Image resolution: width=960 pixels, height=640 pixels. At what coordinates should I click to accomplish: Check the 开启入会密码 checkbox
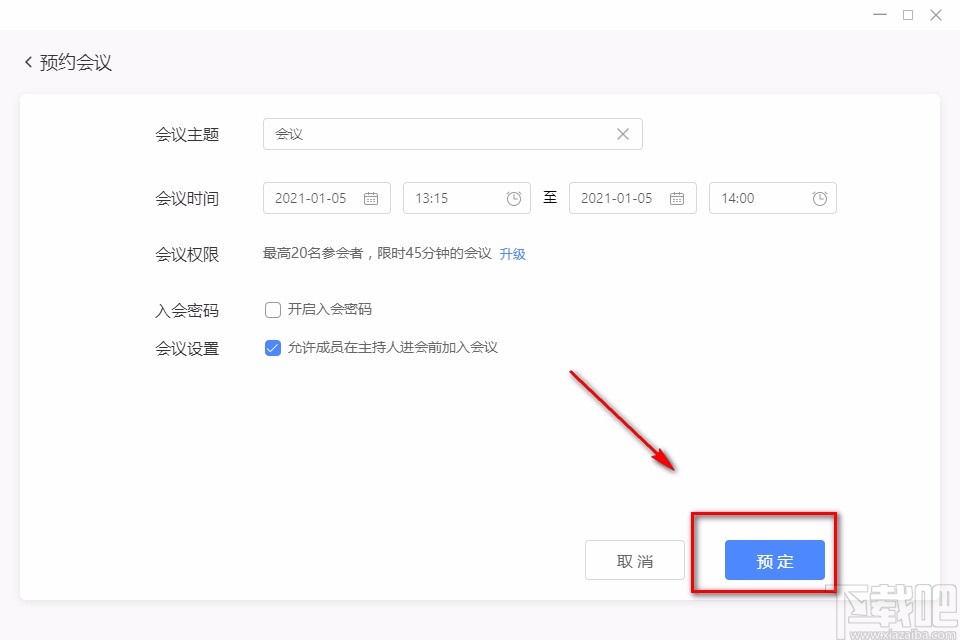(272, 309)
